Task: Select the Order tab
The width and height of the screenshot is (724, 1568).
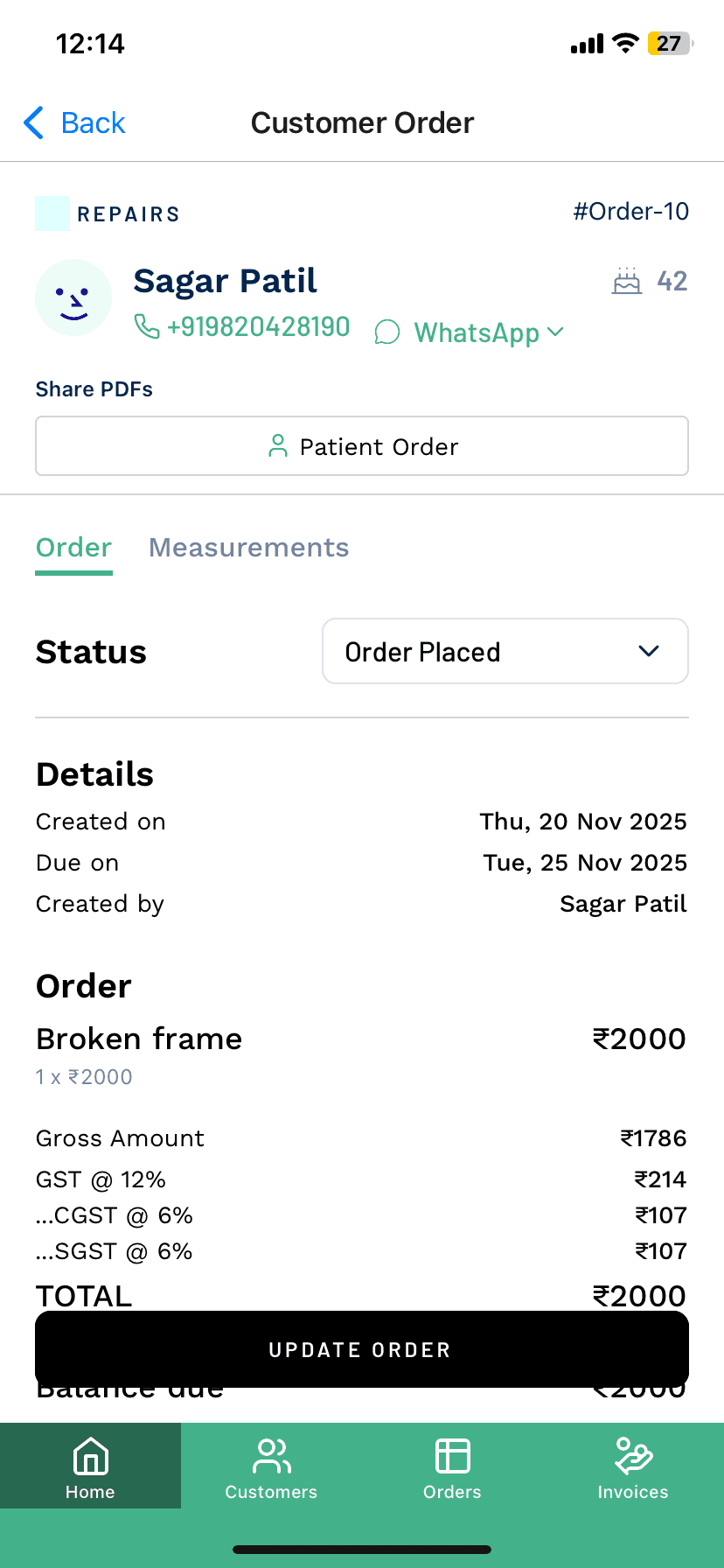Action: click(x=74, y=548)
